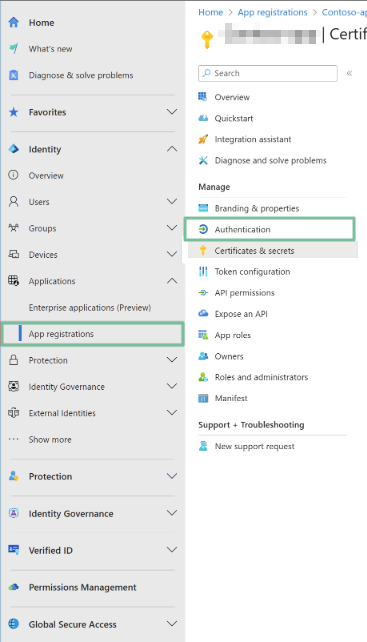Click the Verified ID card icon
367x642 pixels.
(x=14, y=550)
